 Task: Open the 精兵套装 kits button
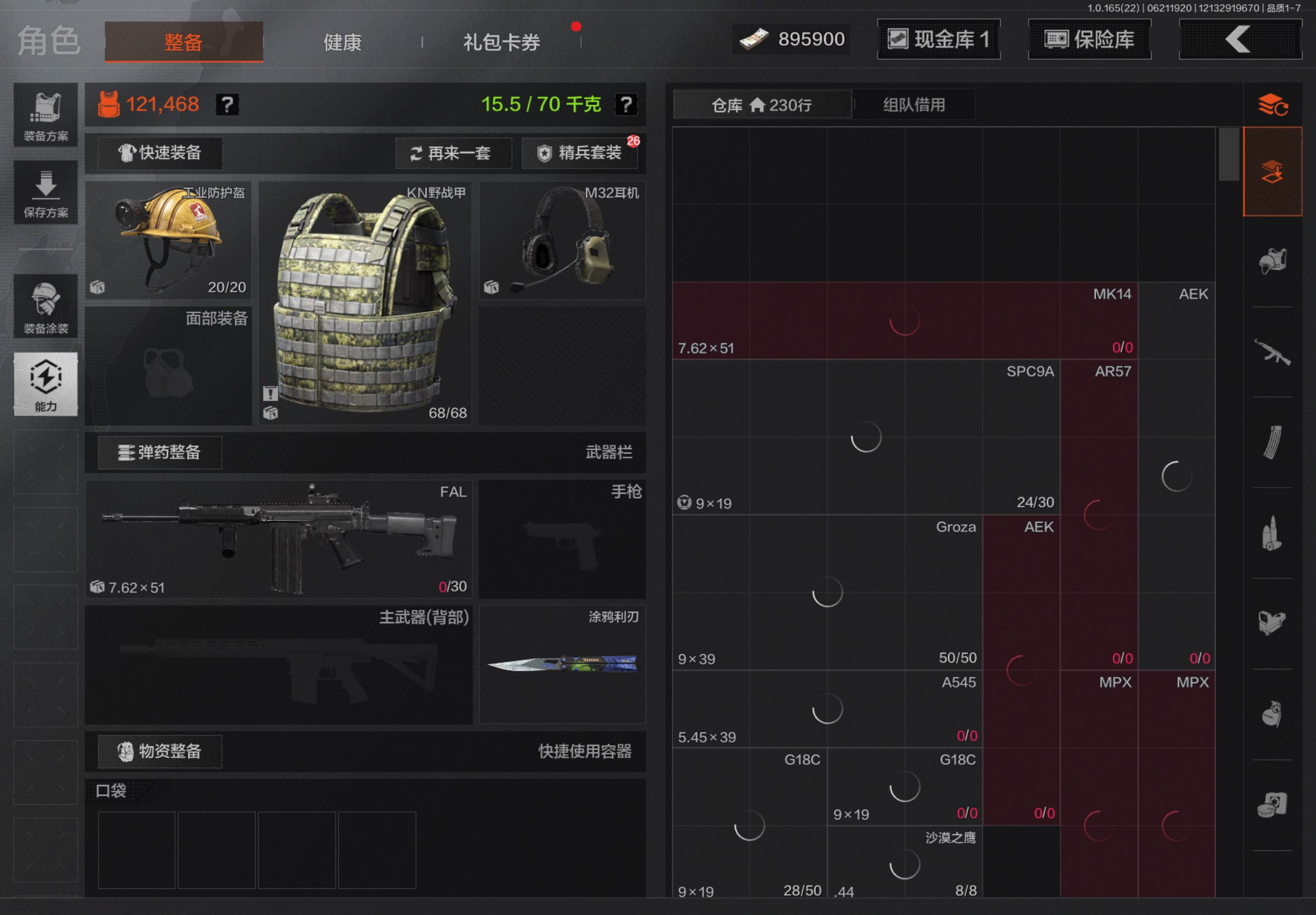(x=580, y=153)
